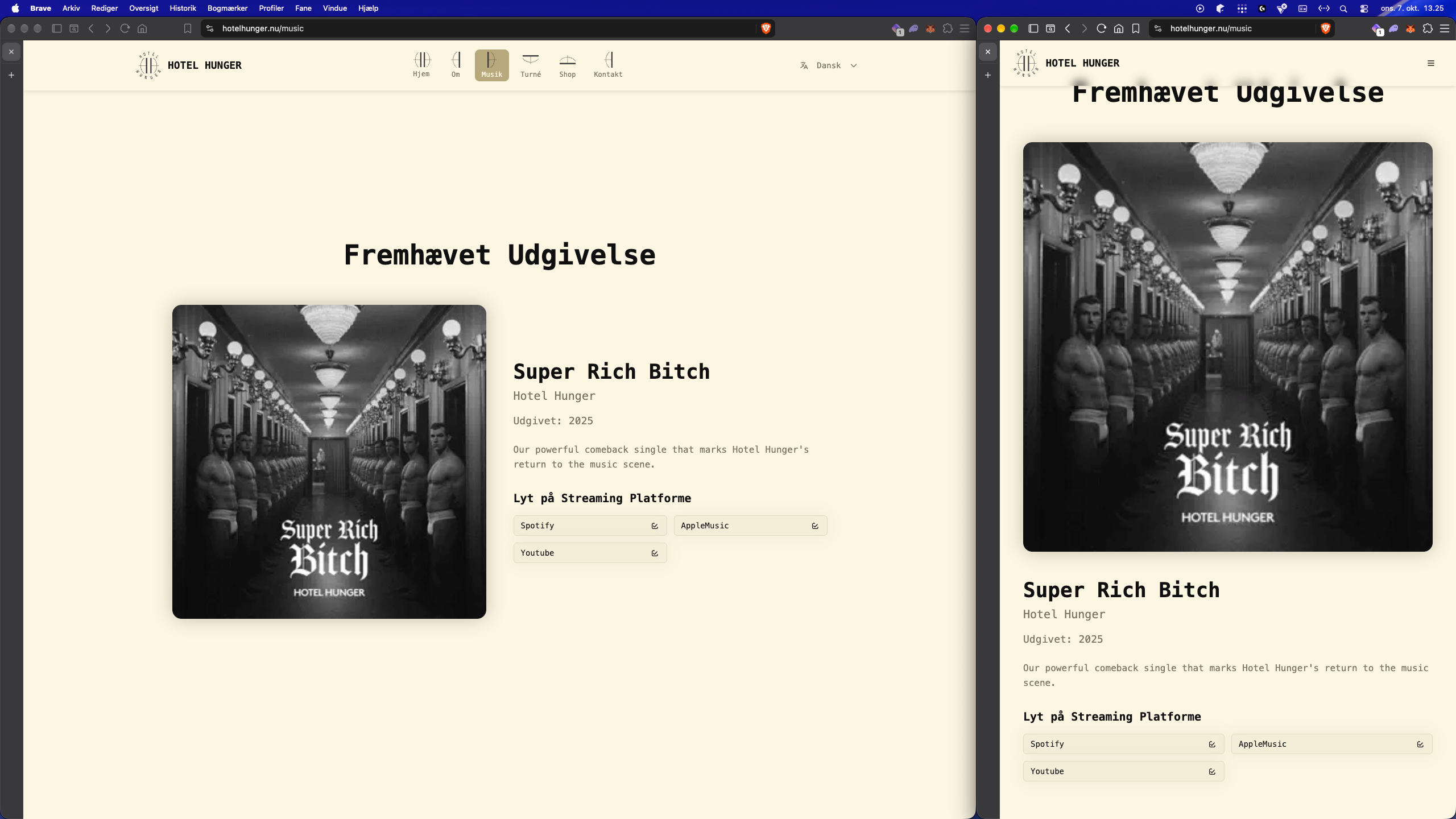1456x819 pixels.
Task: Reload page in left Brave window
Action: click(x=125, y=28)
